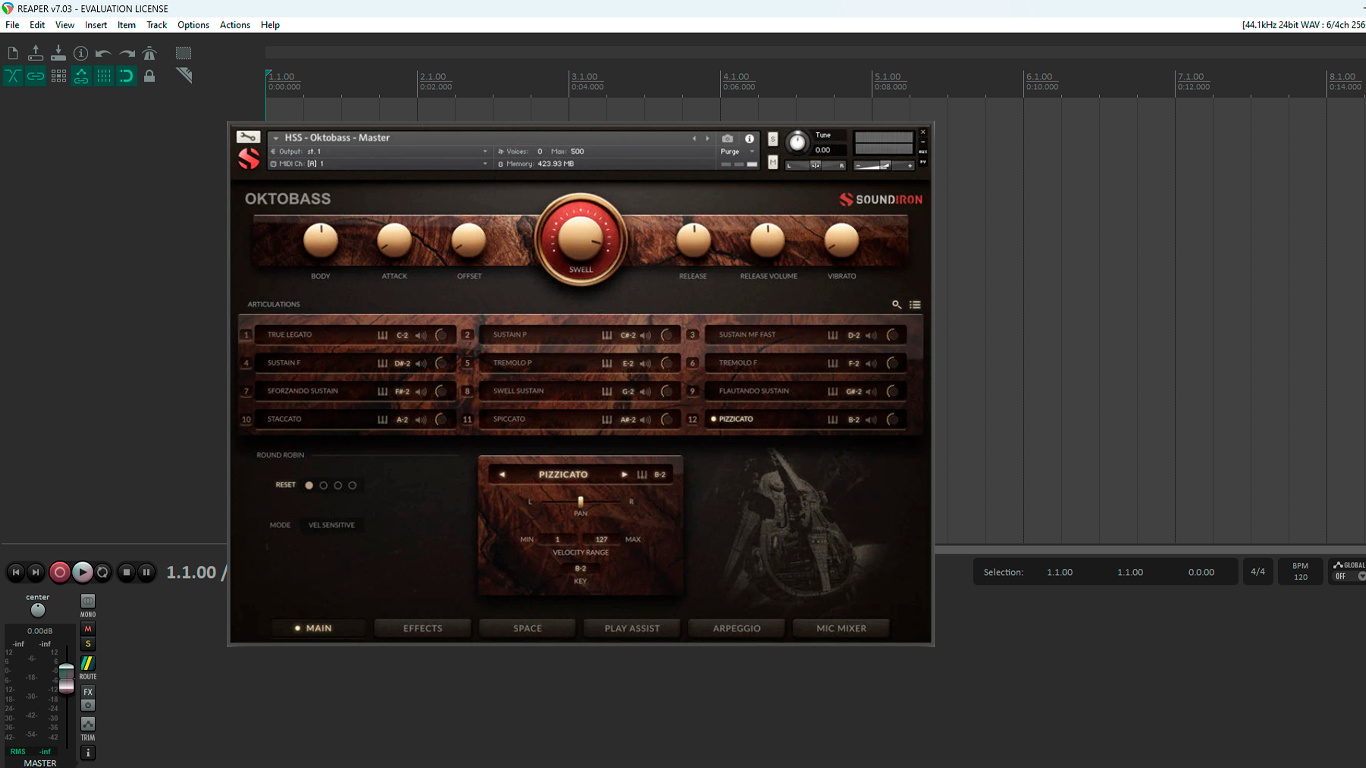This screenshot has height=768, width=1366.
Task: Toggle the locking padlock icon
Action: (x=149, y=76)
